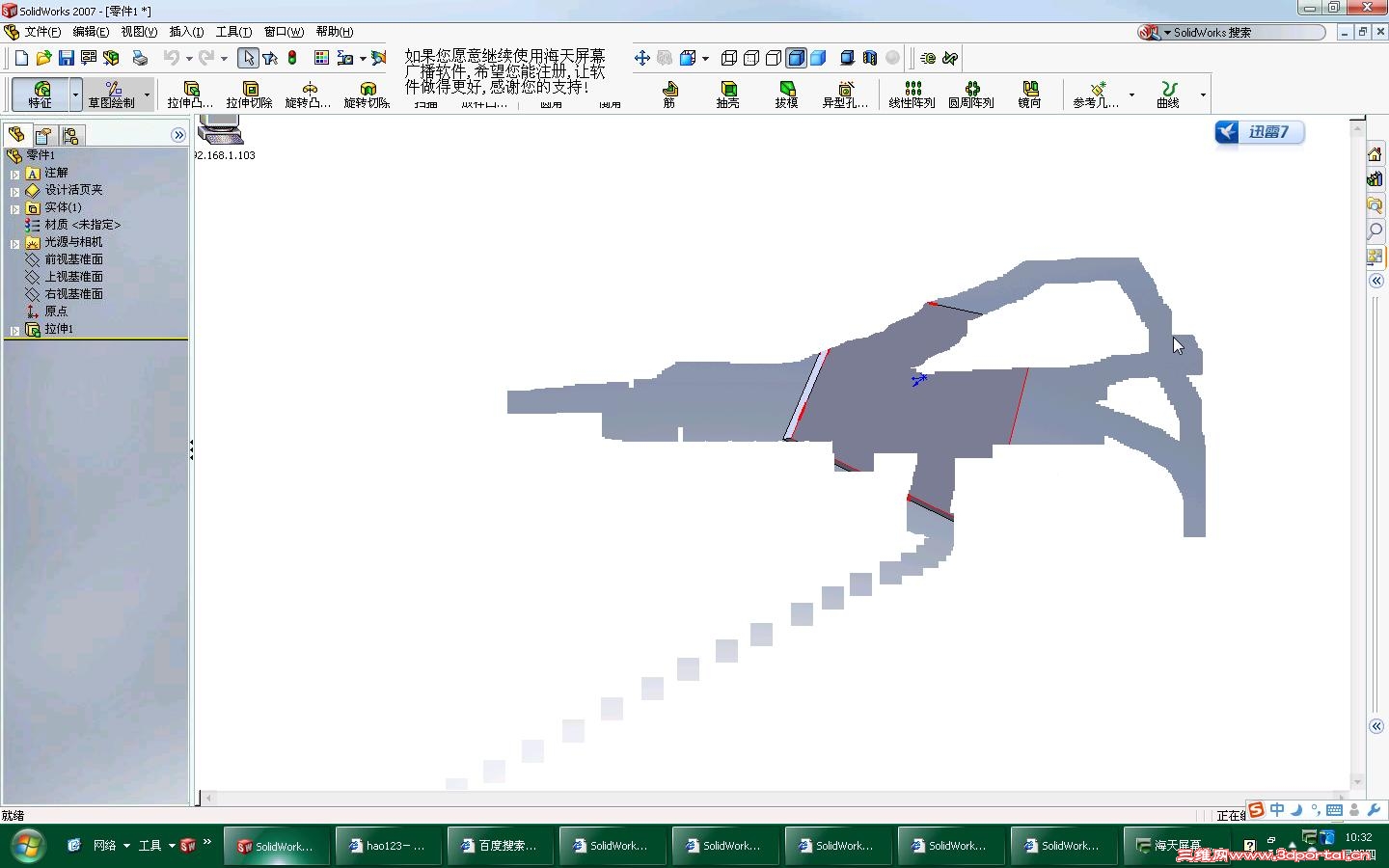Image resolution: width=1389 pixels, height=868 pixels.
Task: Open the 视图(V) menu
Action: (x=139, y=32)
